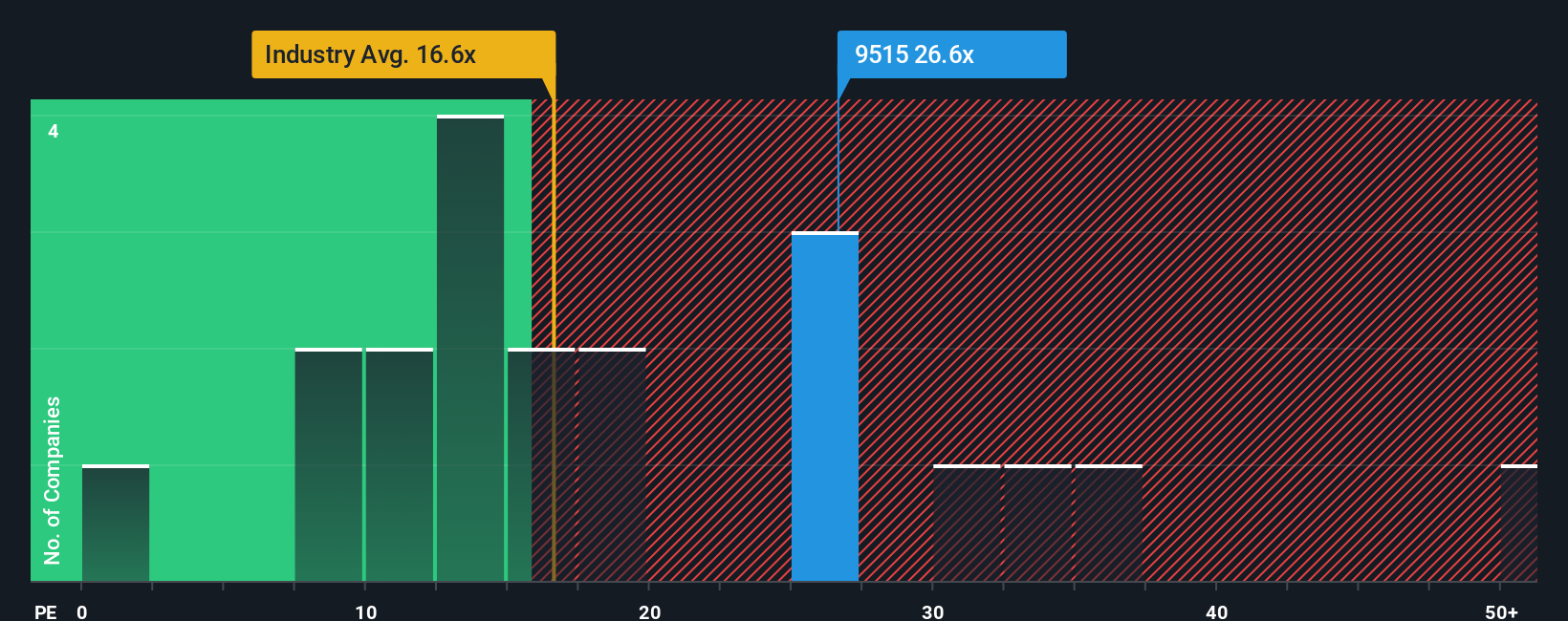Click the '50+' x-axis tick label
This screenshot has width=1568, height=621.
tap(1501, 611)
